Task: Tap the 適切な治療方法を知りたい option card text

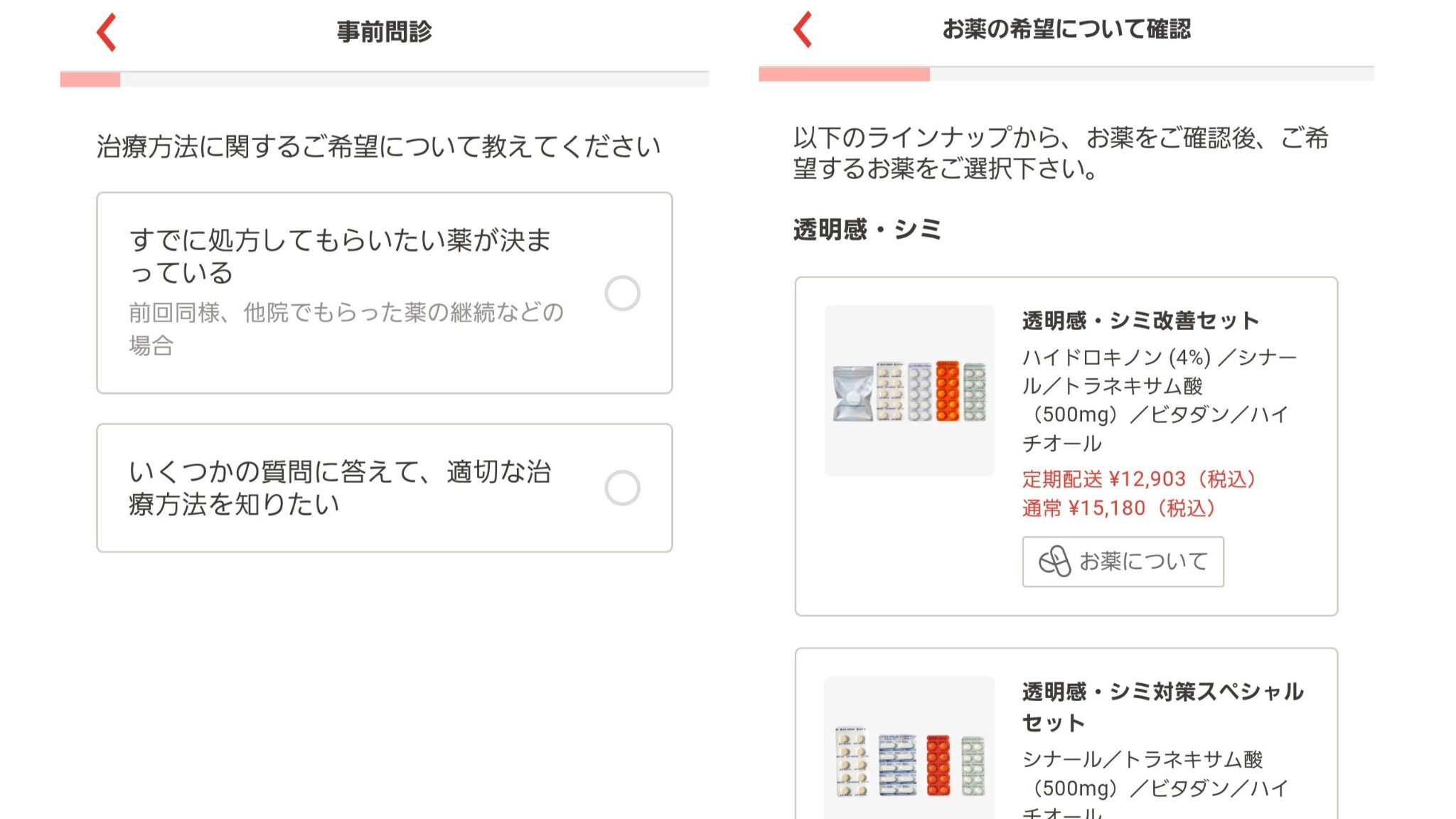Action: 340,488
